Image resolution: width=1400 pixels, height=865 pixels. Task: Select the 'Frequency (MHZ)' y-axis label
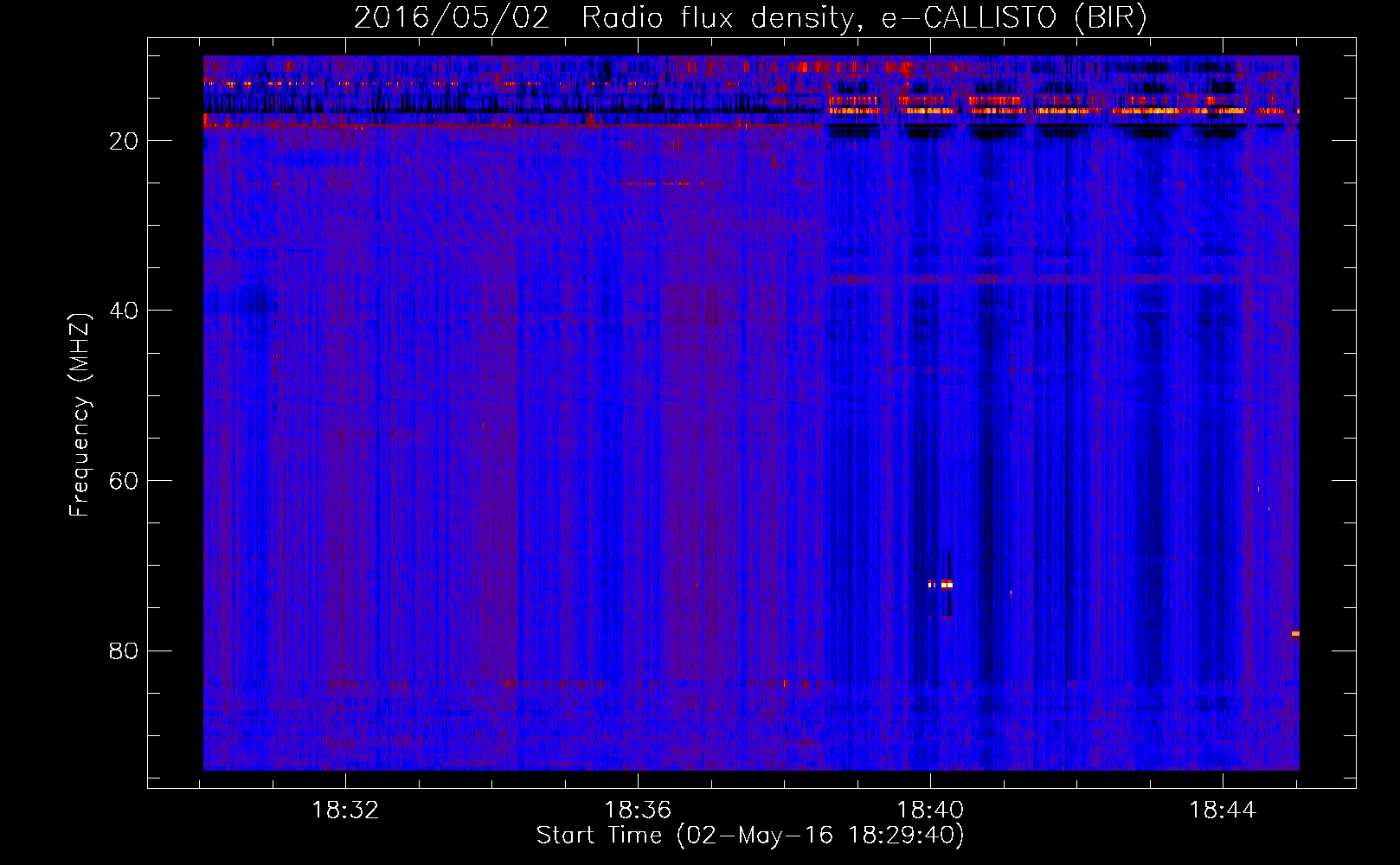tap(79, 415)
